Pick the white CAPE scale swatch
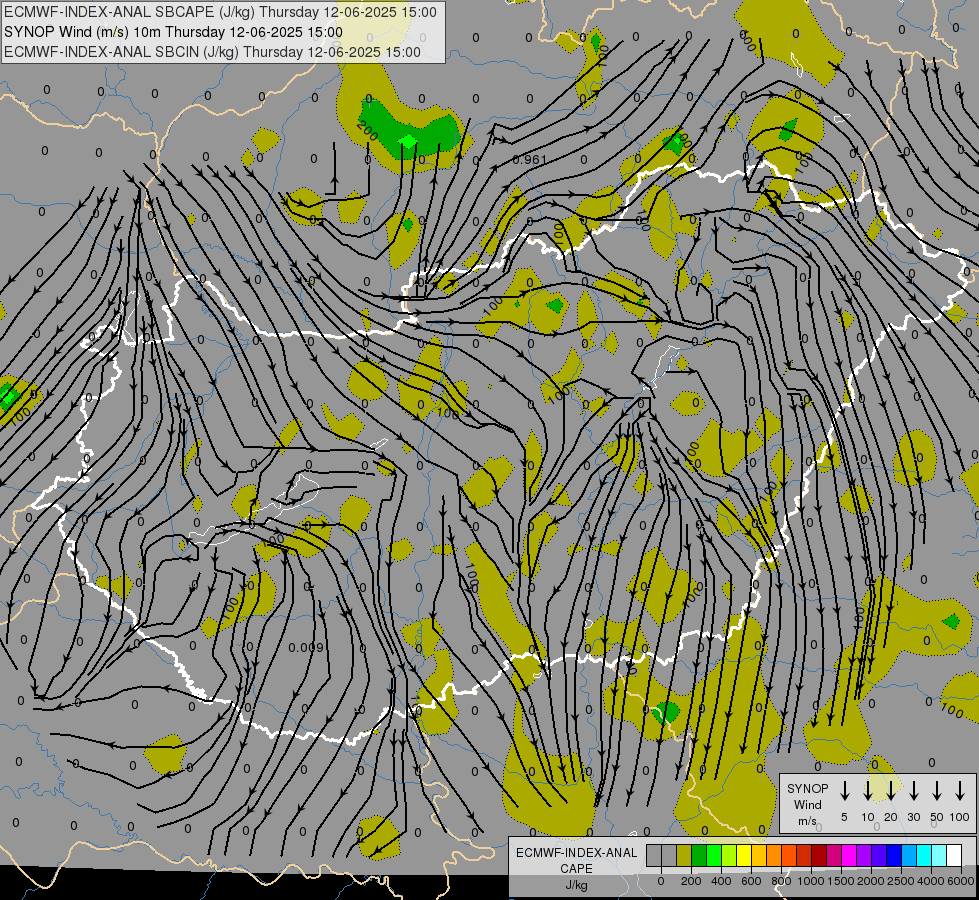The image size is (979, 900). tap(953, 855)
